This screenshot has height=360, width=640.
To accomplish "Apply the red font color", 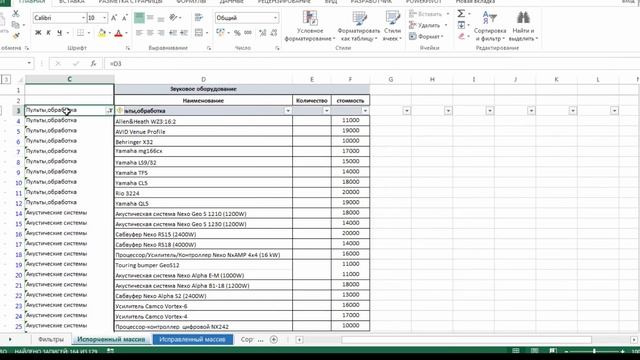I will [118, 33].
